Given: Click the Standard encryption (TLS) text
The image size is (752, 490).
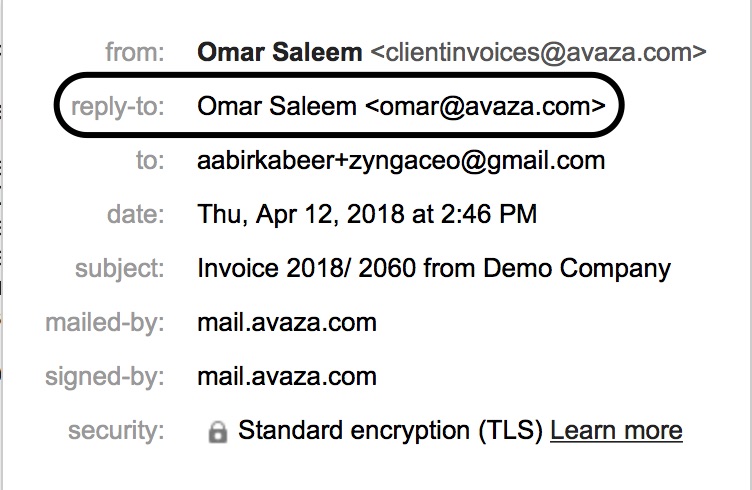Looking at the screenshot, I should (390, 430).
